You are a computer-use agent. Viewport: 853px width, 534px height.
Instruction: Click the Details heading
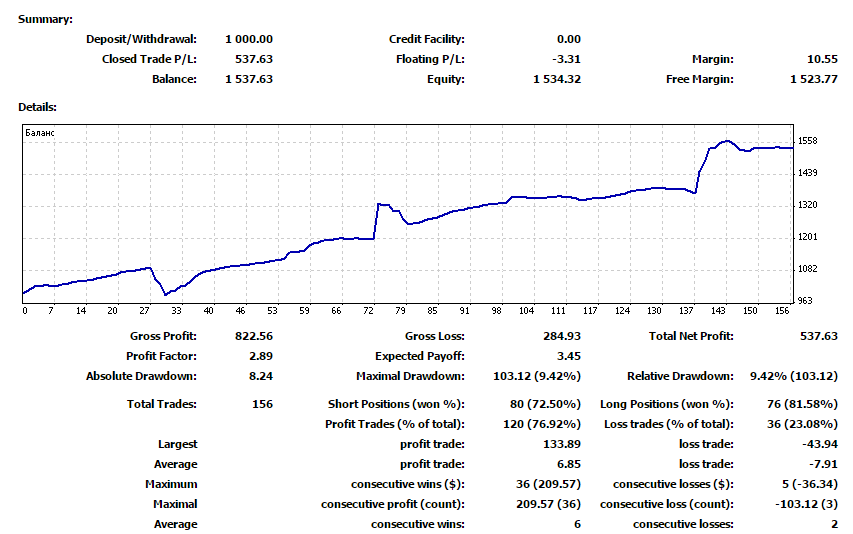(x=37, y=106)
